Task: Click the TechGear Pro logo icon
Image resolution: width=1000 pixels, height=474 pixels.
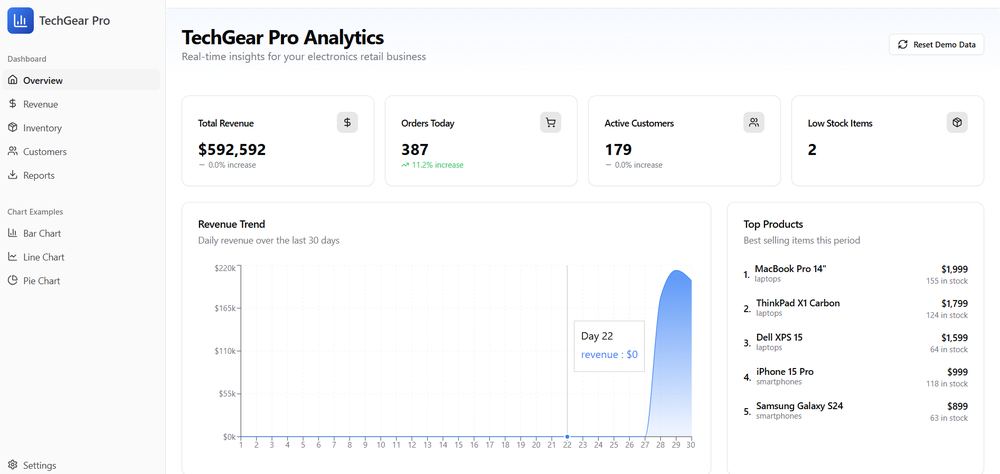Action: [x=20, y=20]
